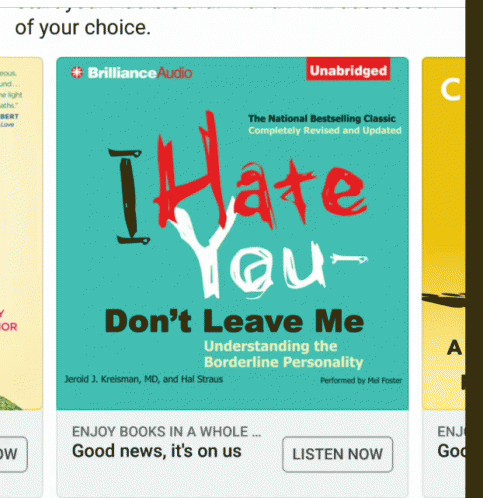Click the dark brown side panel on right

(474, 249)
